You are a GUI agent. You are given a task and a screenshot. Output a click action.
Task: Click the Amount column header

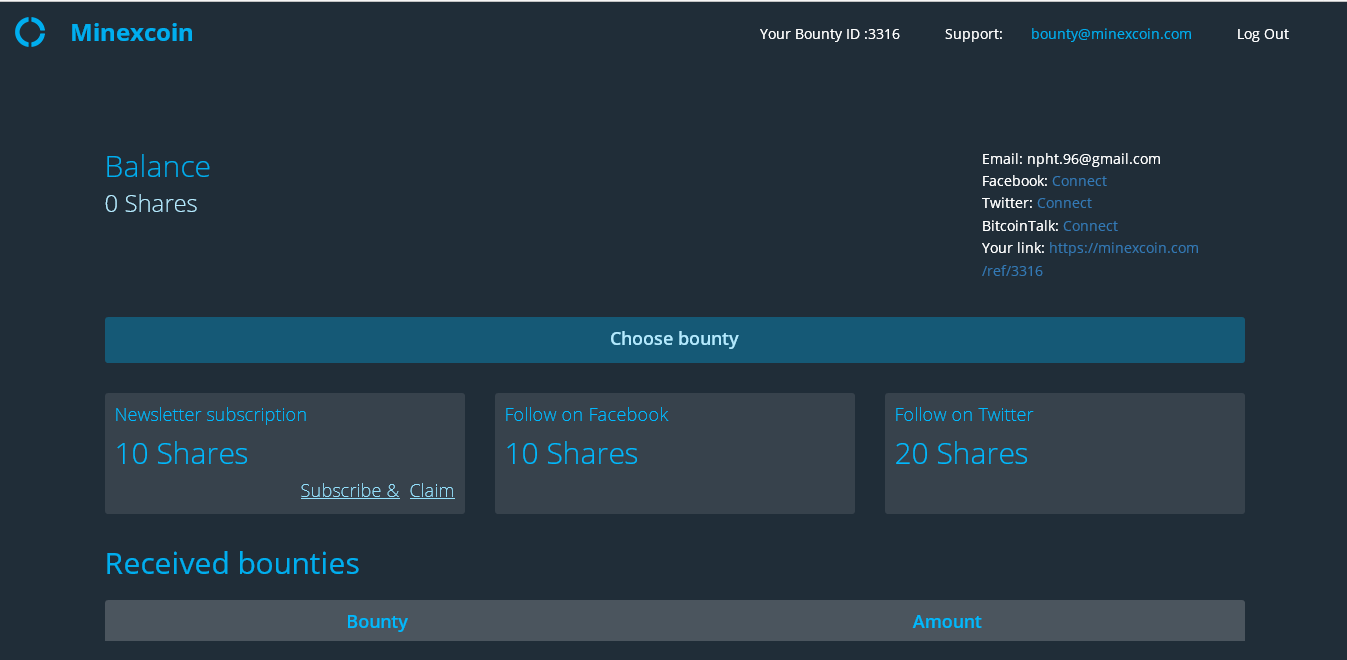(947, 622)
